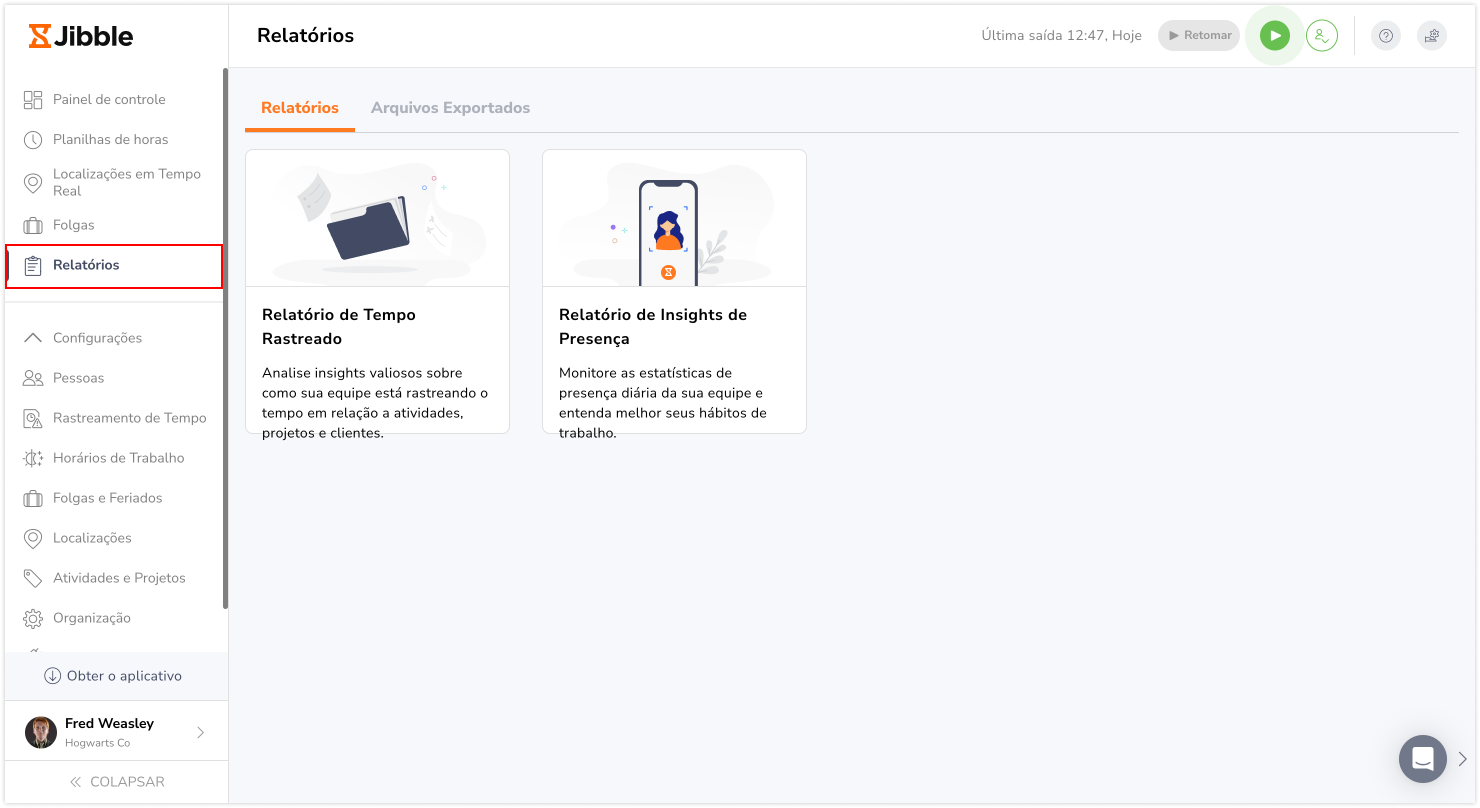Viewport: 1480px width, 808px height.
Task: Open the Relatório de Tempo Rastreado card
Action: tap(377, 291)
